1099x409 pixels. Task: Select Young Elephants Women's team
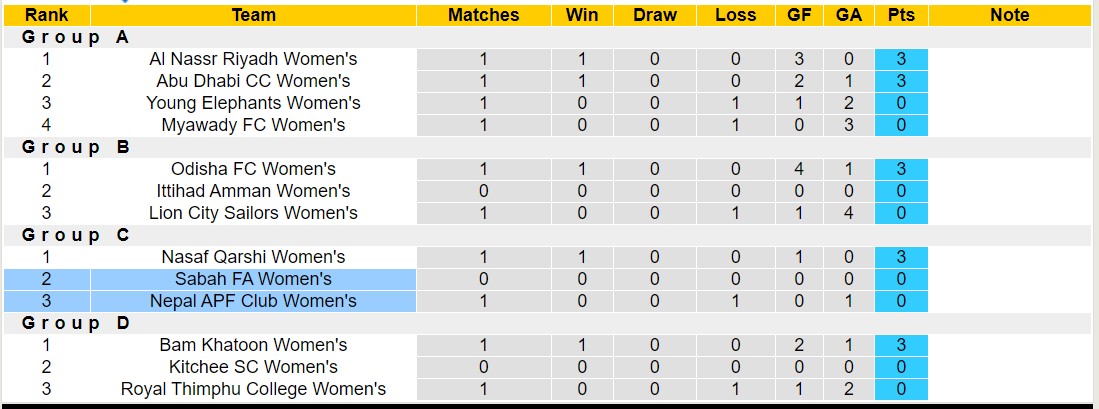(253, 103)
